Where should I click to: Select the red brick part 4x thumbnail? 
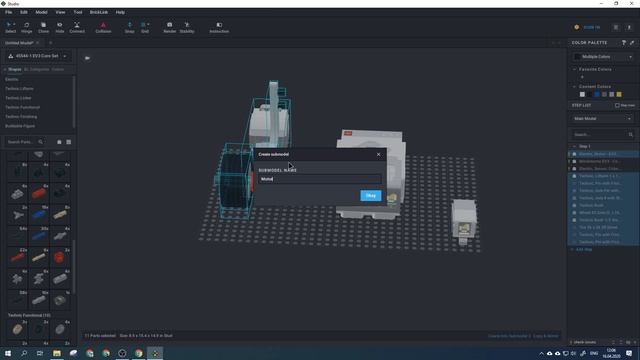(x=39, y=193)
